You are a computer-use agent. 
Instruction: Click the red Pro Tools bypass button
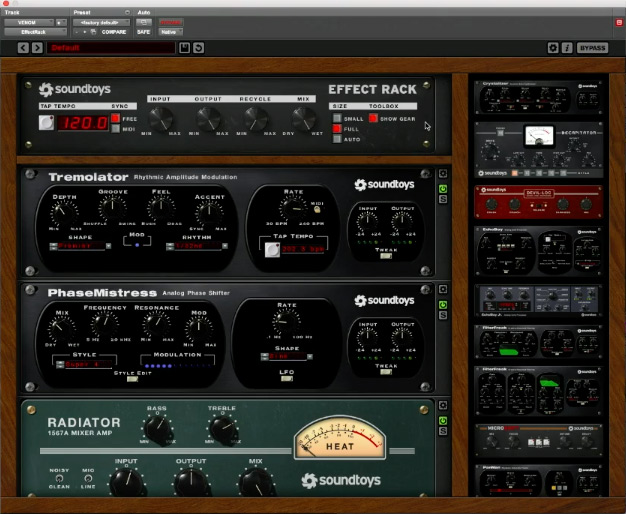[171, 22]
